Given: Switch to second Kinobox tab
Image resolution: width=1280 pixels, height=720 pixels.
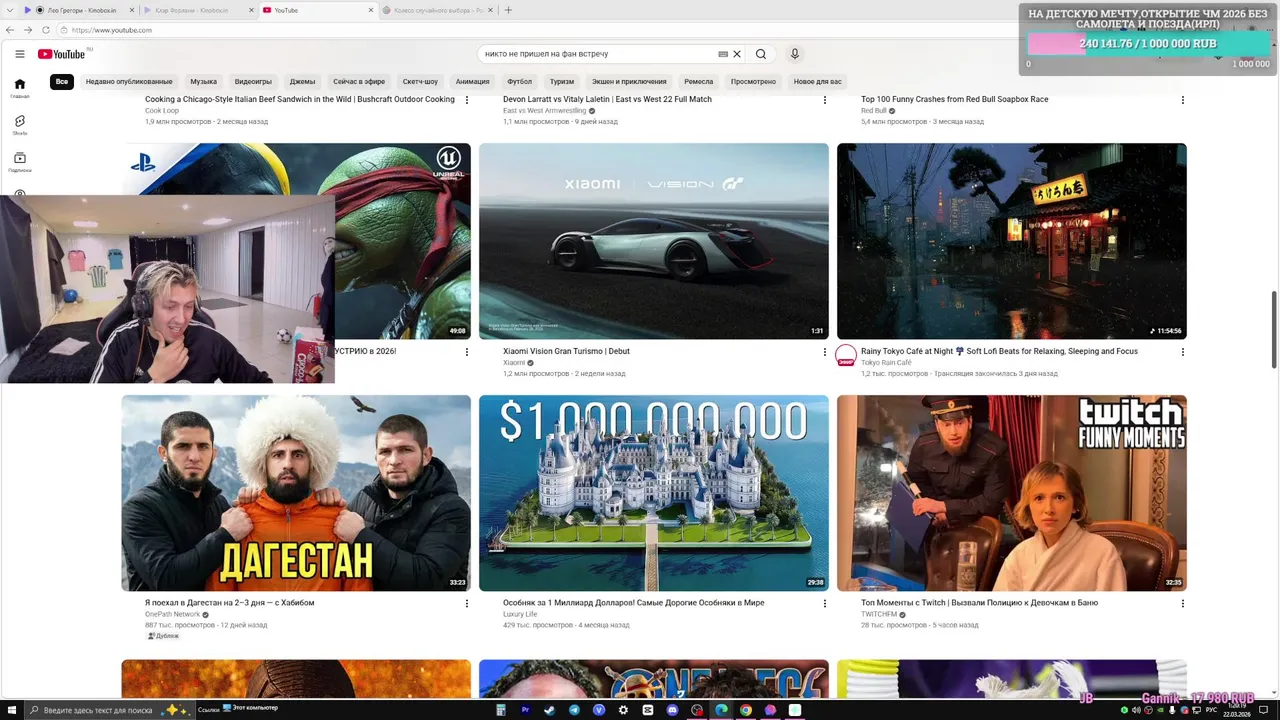Looking at the screenshot, I should tap(197, 10).
